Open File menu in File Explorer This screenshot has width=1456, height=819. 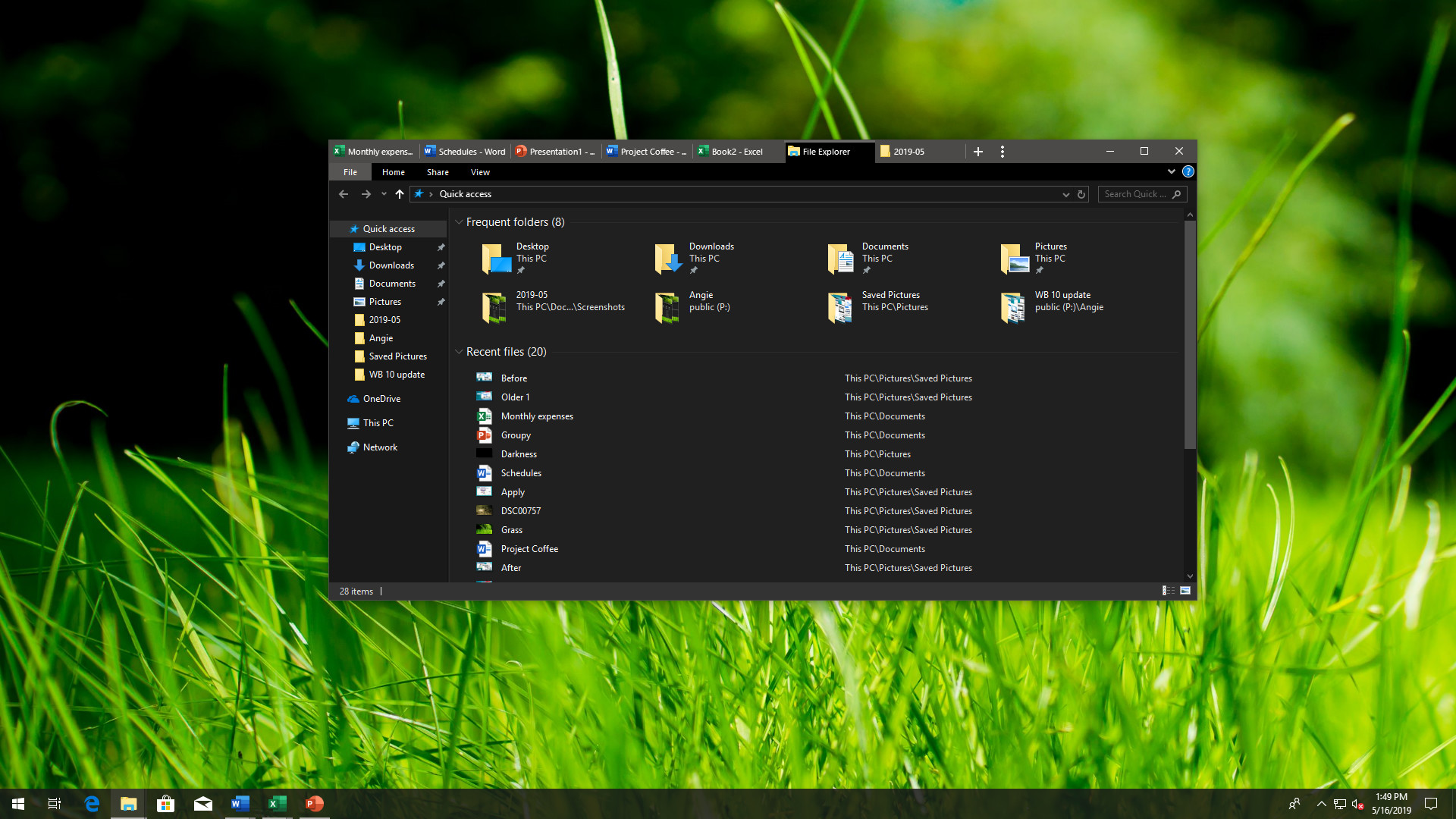pyautogui.click(x=350, y=172)
